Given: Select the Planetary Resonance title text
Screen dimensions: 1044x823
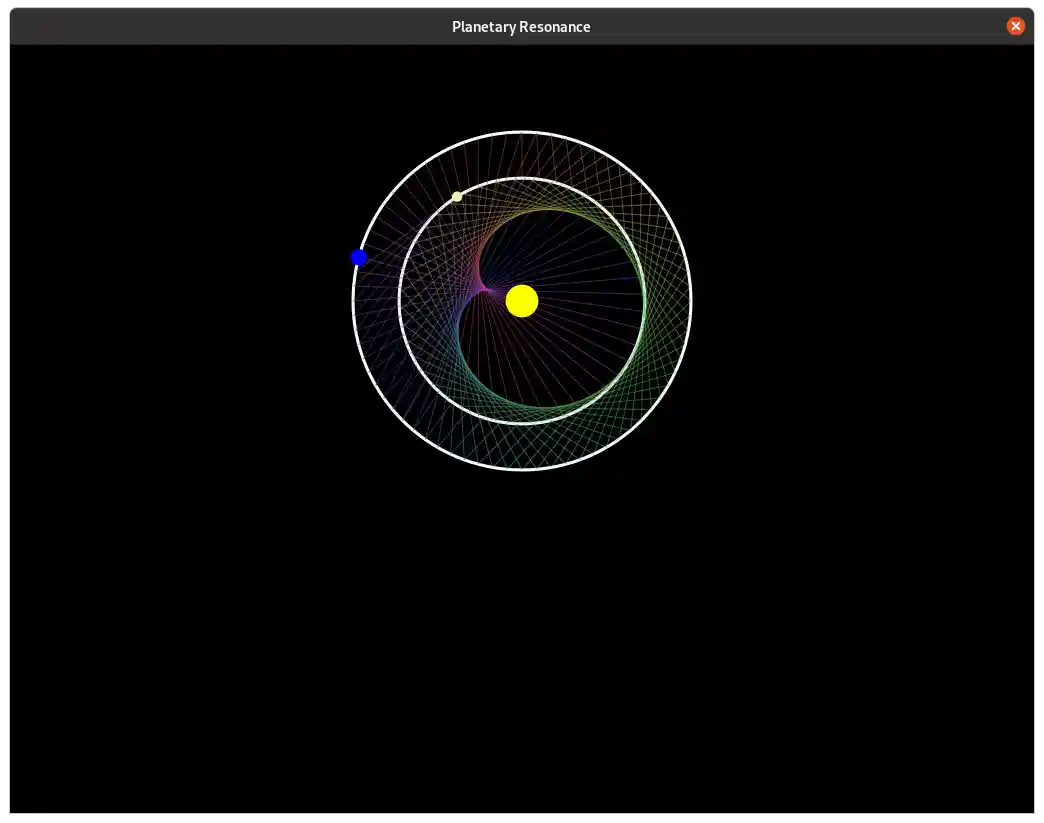Looking at the screenshot, I should coord(521,26).
